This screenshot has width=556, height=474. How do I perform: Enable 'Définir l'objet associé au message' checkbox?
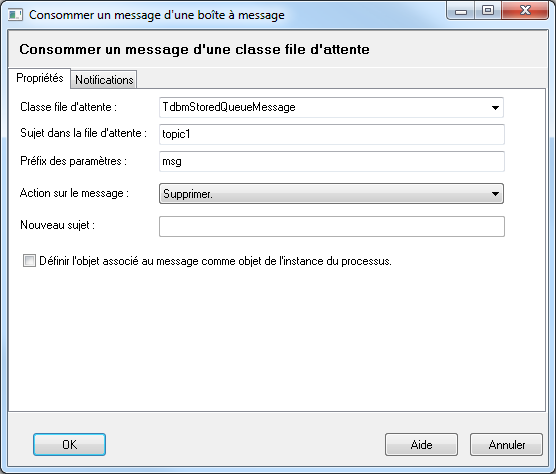(29, 261)
